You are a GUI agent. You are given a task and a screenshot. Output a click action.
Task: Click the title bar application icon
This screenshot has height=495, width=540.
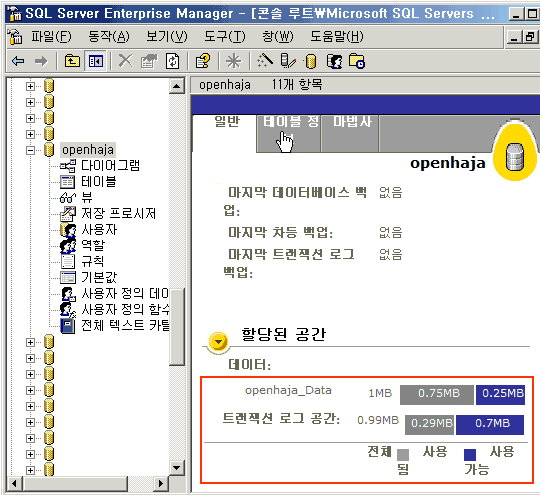click(x=15, y=13)
